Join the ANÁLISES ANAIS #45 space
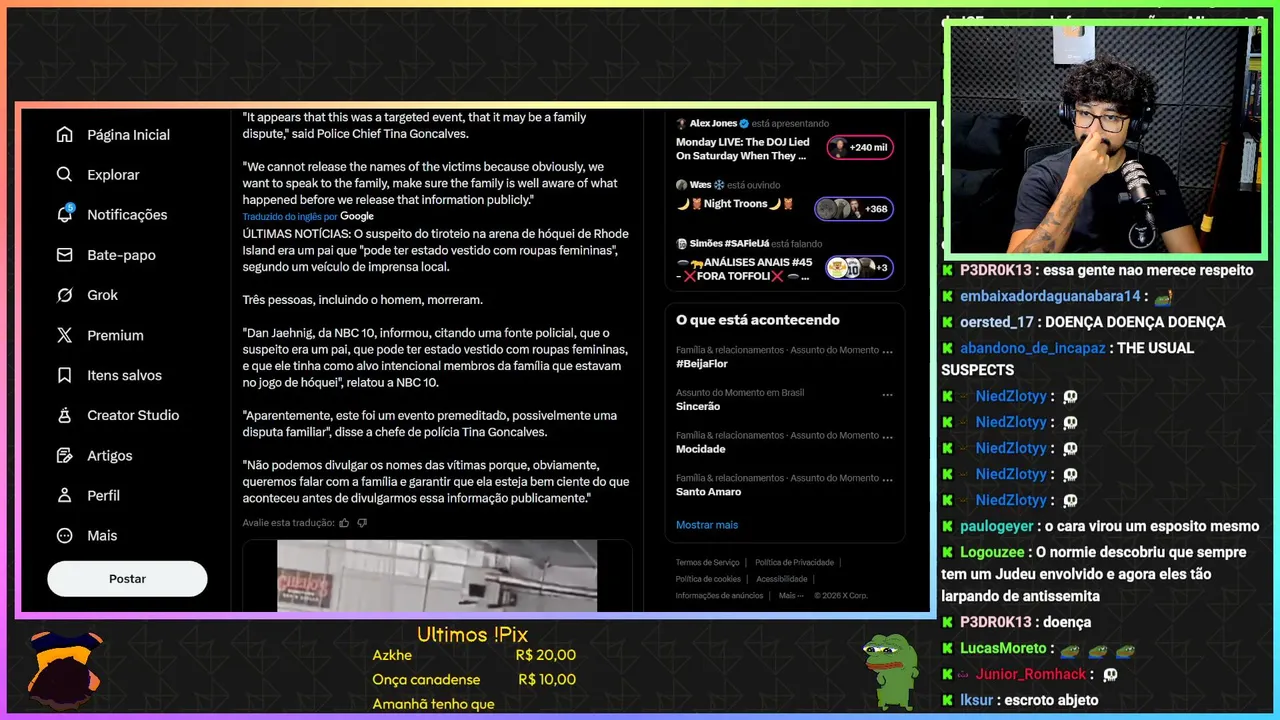The image size is (1280, 720). pos(744,269)
